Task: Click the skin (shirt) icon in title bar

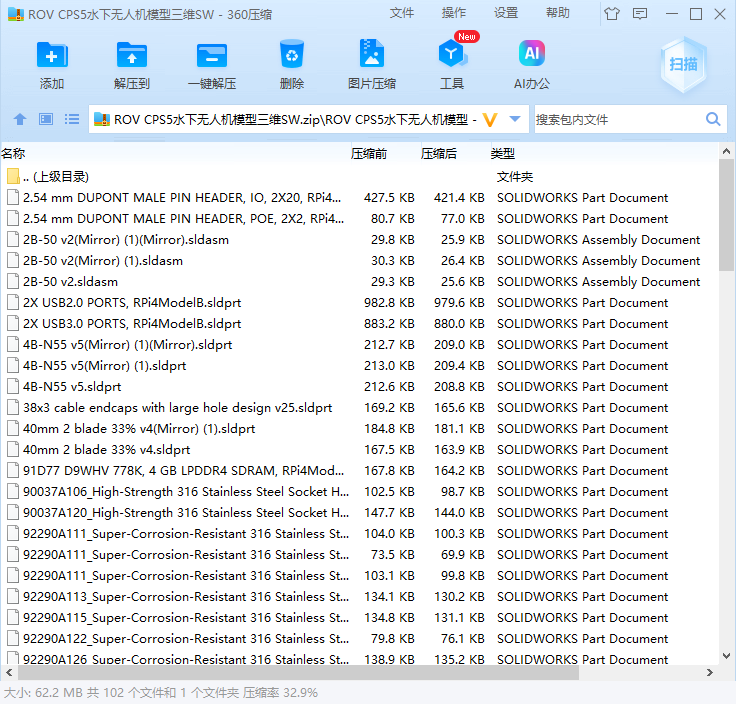Action: 612,14
